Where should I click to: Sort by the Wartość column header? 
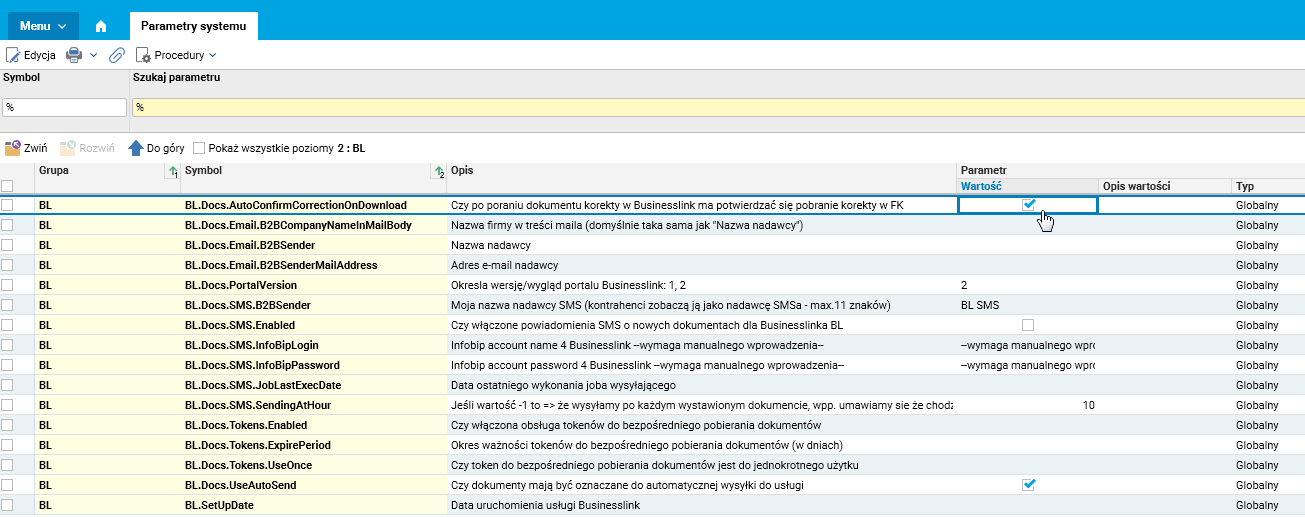click(982, 186)
